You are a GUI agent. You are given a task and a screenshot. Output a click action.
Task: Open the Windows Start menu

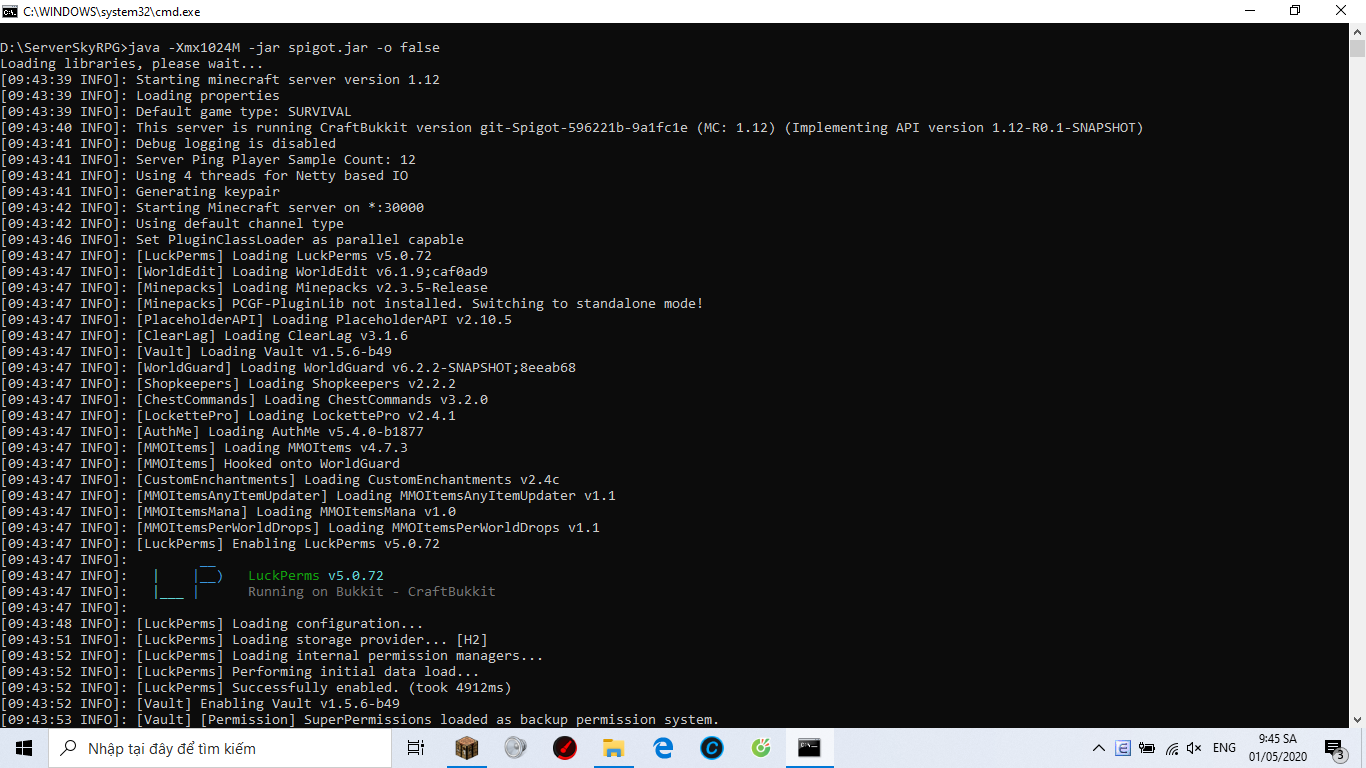tap(24, 748)
